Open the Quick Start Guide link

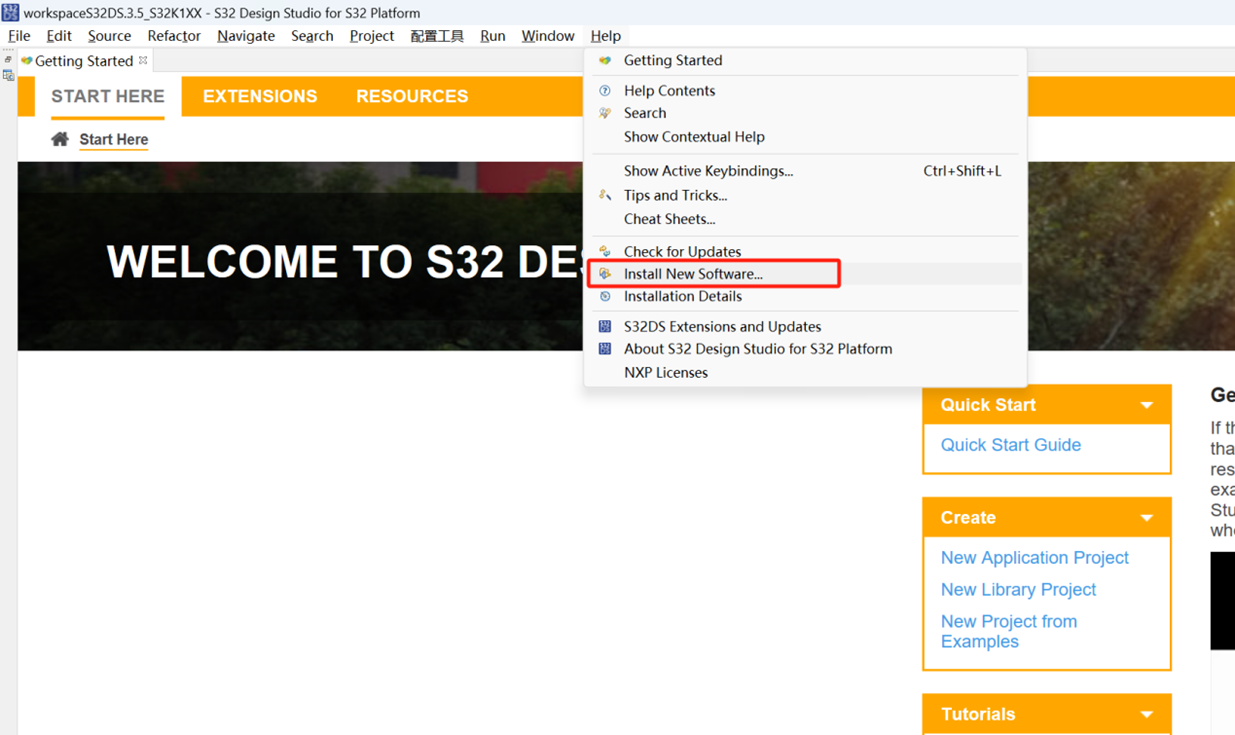(1010, 445)
